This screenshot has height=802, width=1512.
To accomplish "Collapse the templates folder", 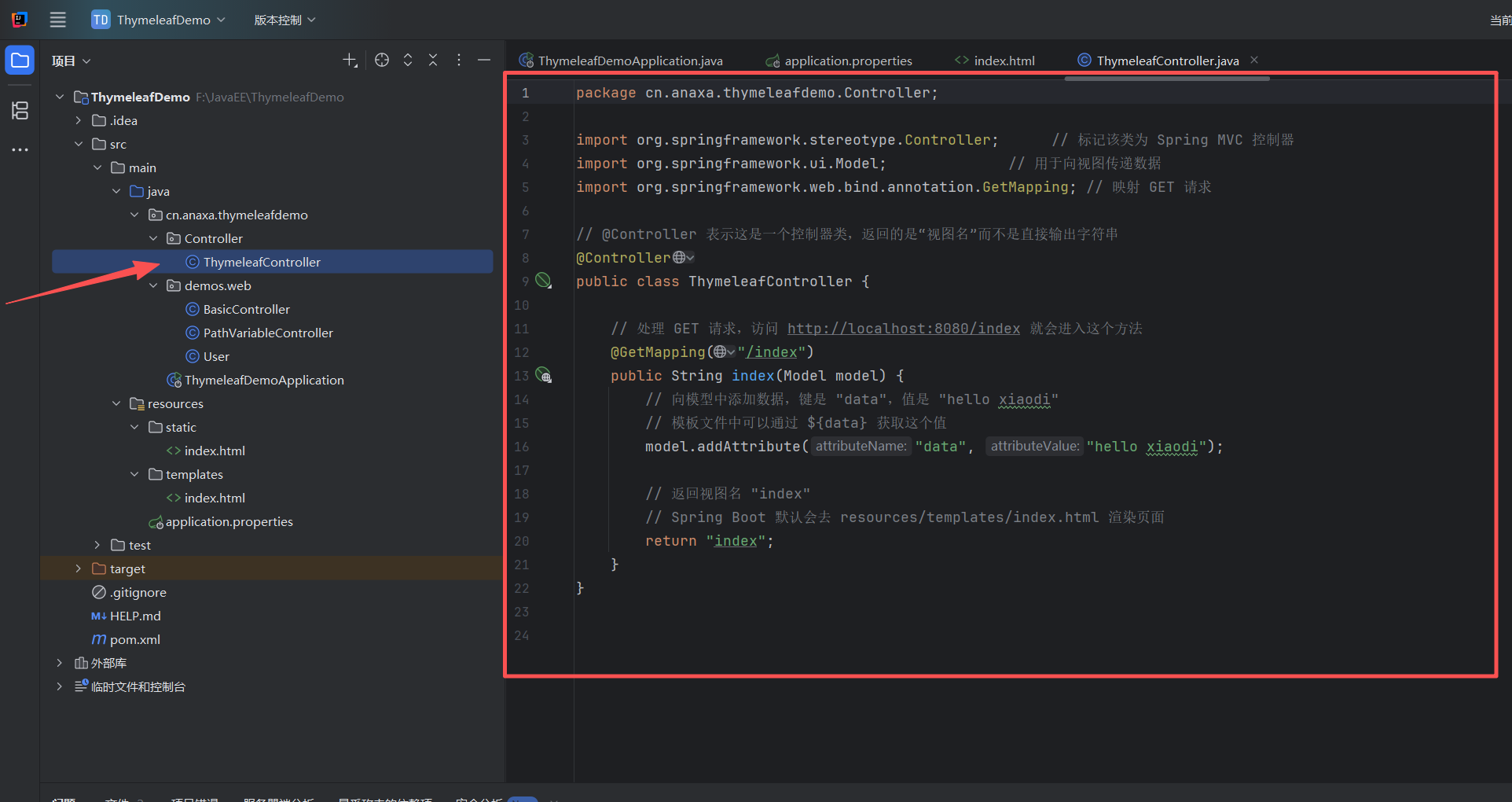I will pyautogui.click(x=134, y=474).
